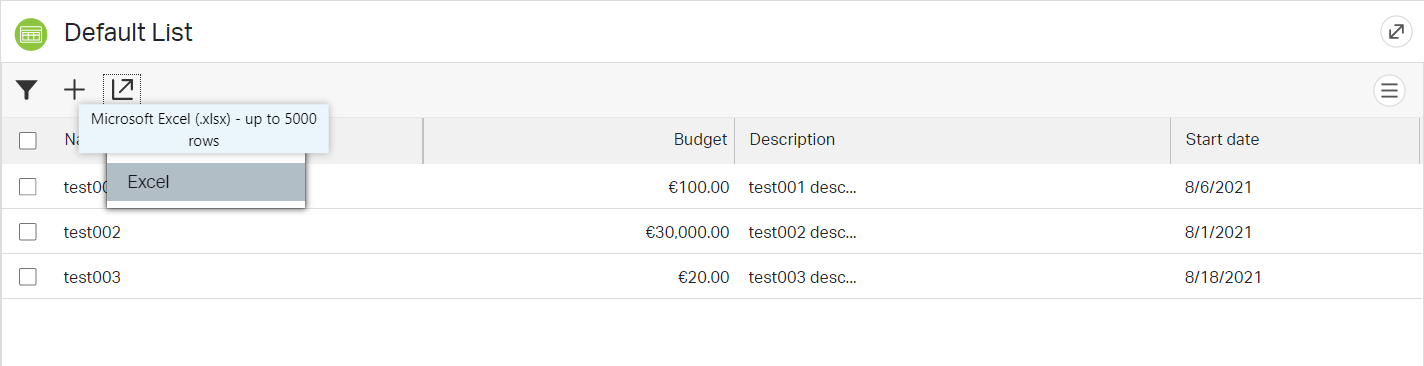Tick the select-all header checkbox
Image resolution: width=1424 pixels, height=366 pixels.
click(28, 141)
